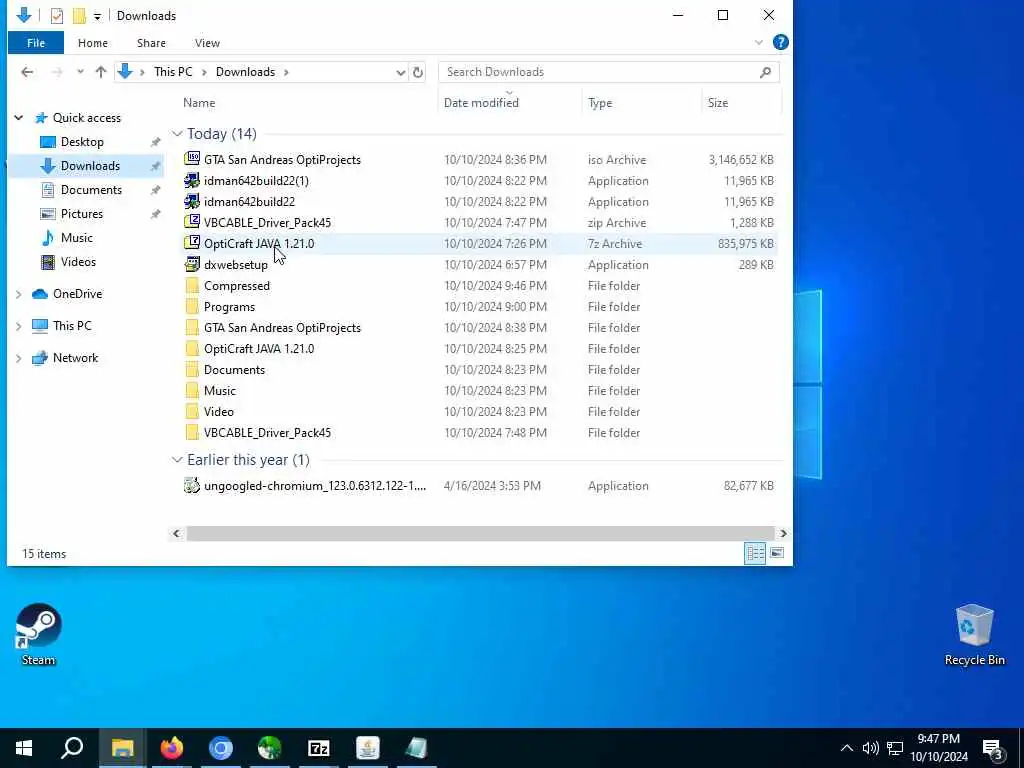Click the Up one level arrow
Viewport: 1024px width, 768px height.
coord(101,72)
